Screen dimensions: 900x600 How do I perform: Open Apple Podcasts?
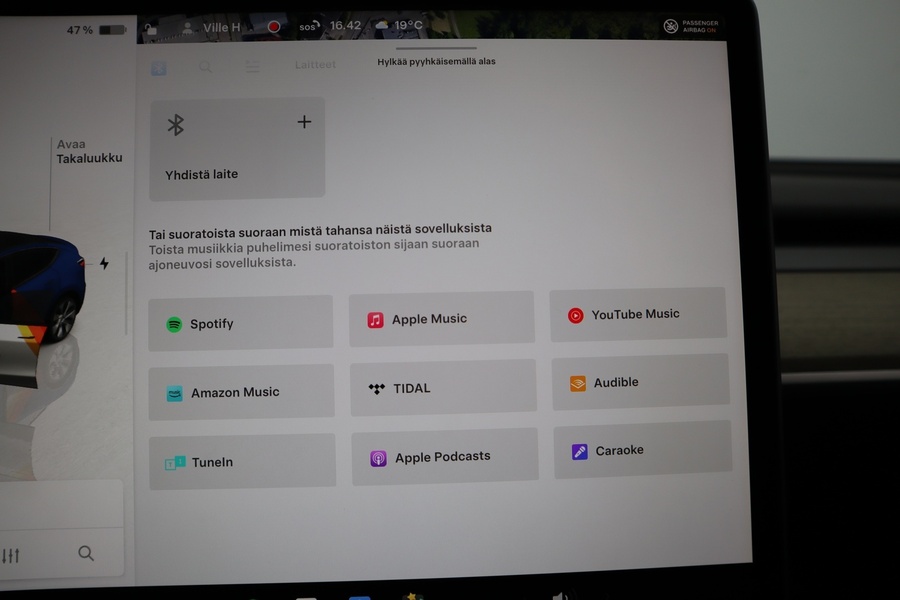coord(444,457)
